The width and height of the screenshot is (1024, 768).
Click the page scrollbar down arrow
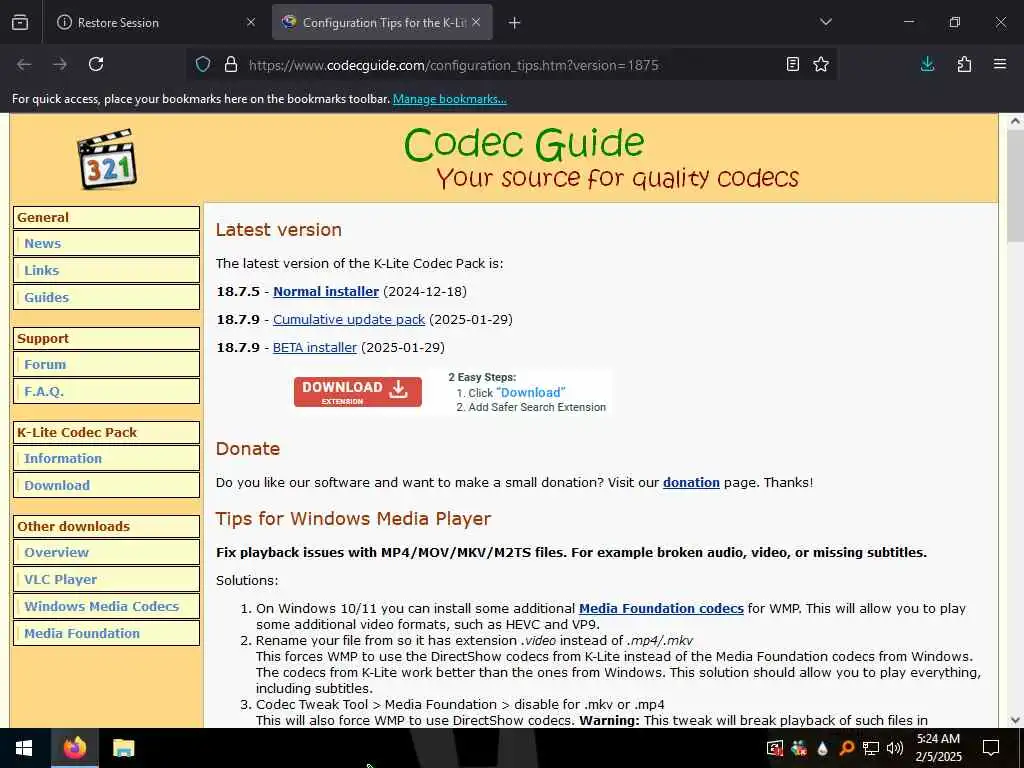(x=1015, y=720)
